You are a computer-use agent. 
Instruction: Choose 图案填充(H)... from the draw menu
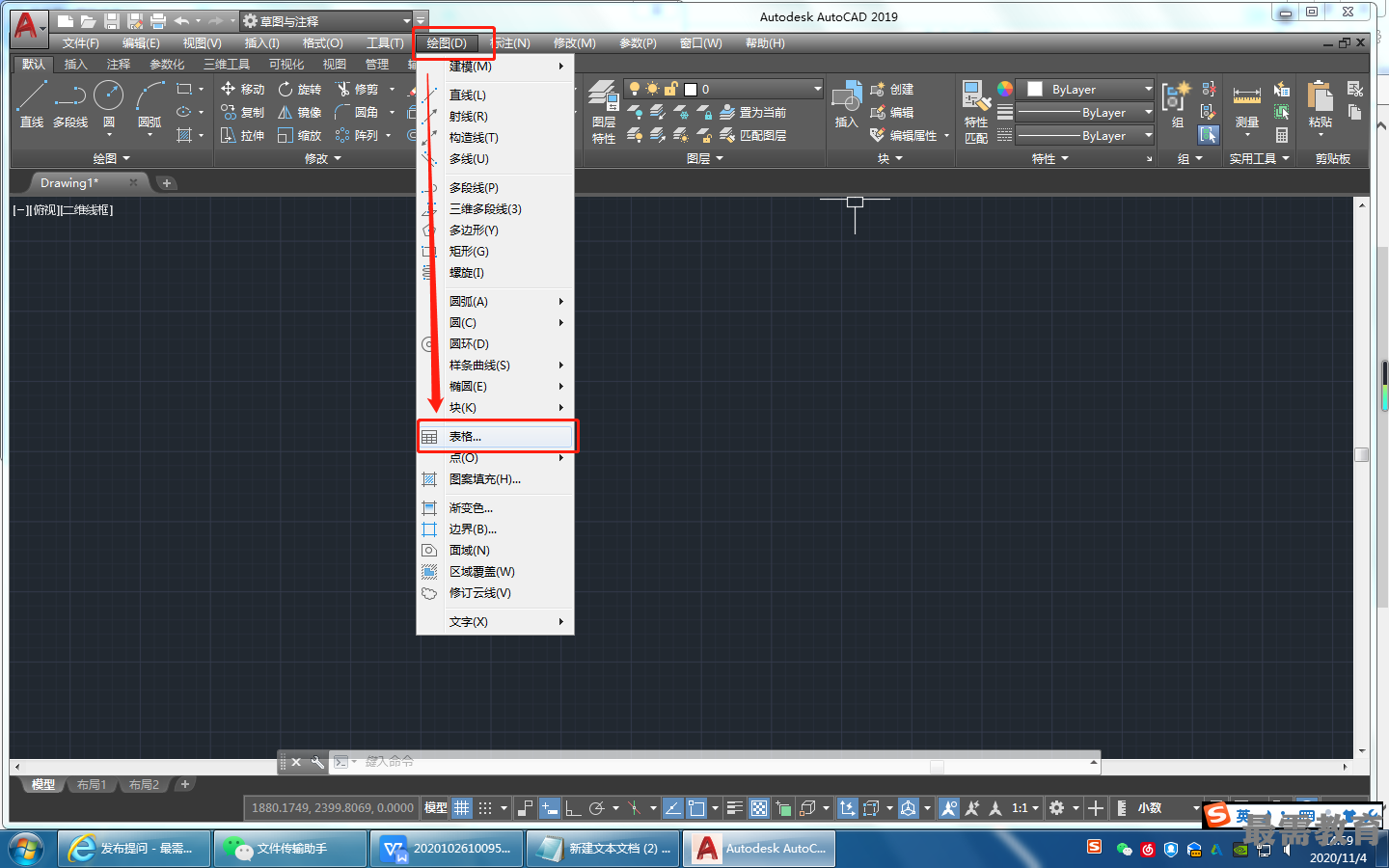pyautogui.click(x=496, y=479)
